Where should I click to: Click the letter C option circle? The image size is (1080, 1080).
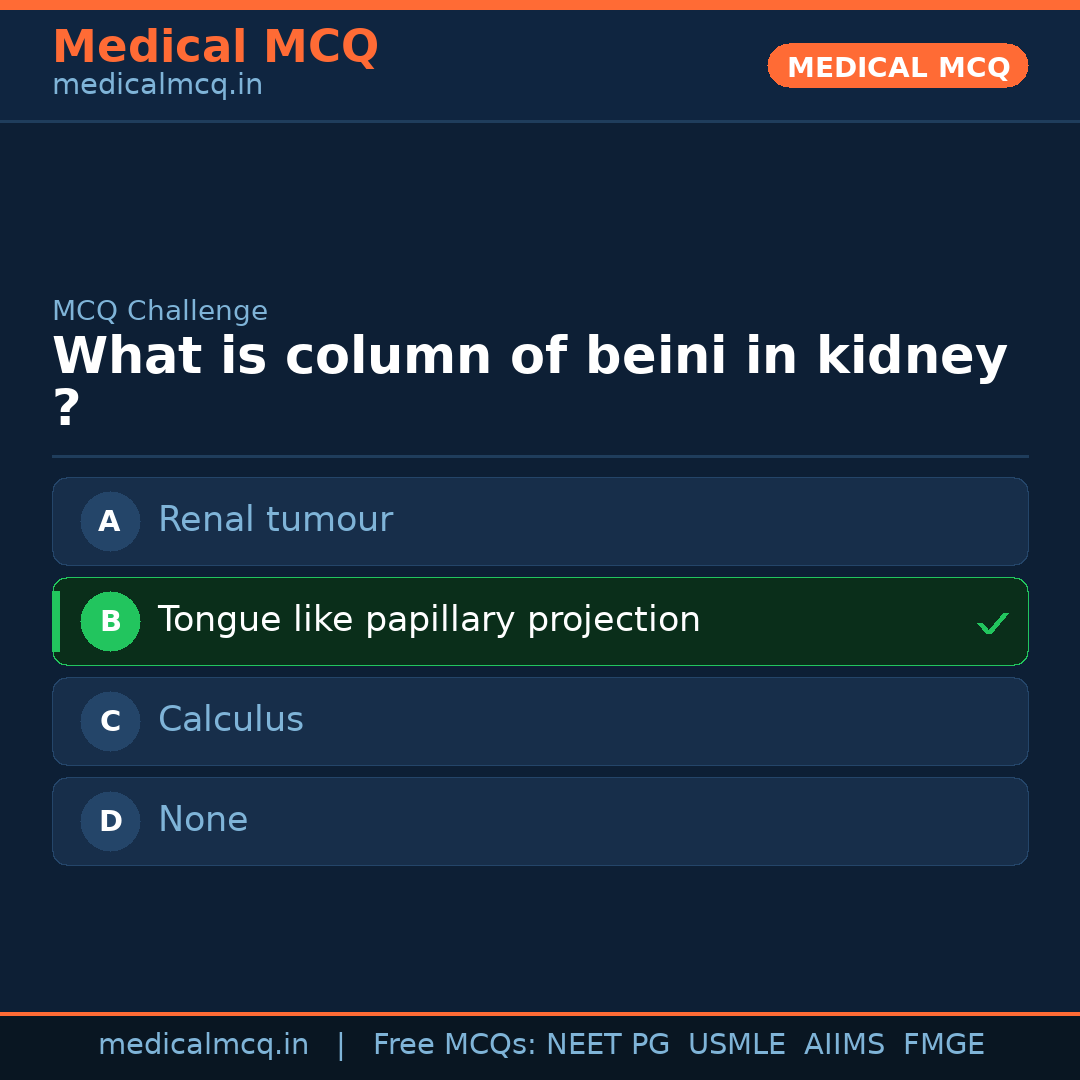tap(110, 721)
